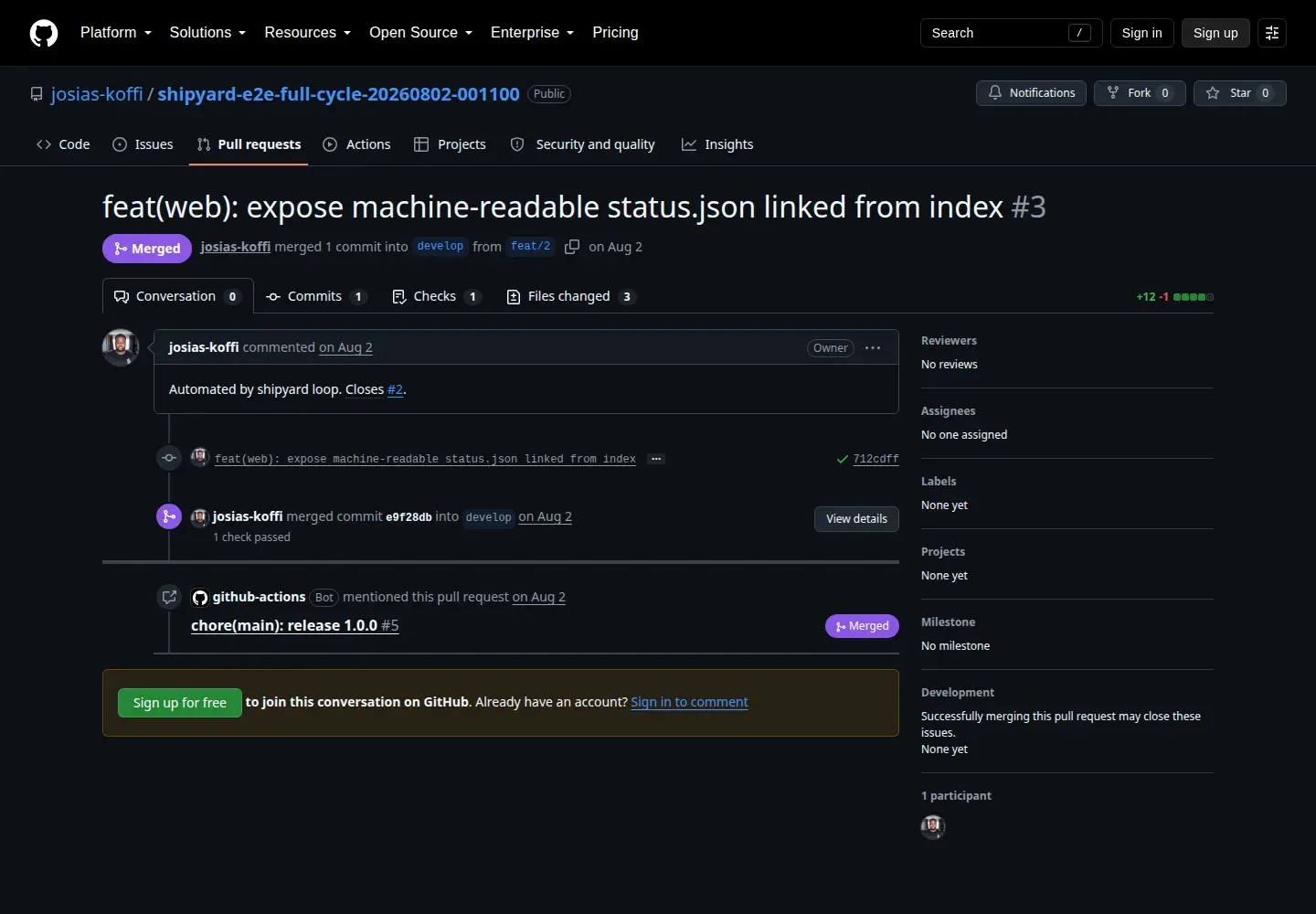The image size is (1316, 914).
Task: Open the Actions tab
Action: 356,144
